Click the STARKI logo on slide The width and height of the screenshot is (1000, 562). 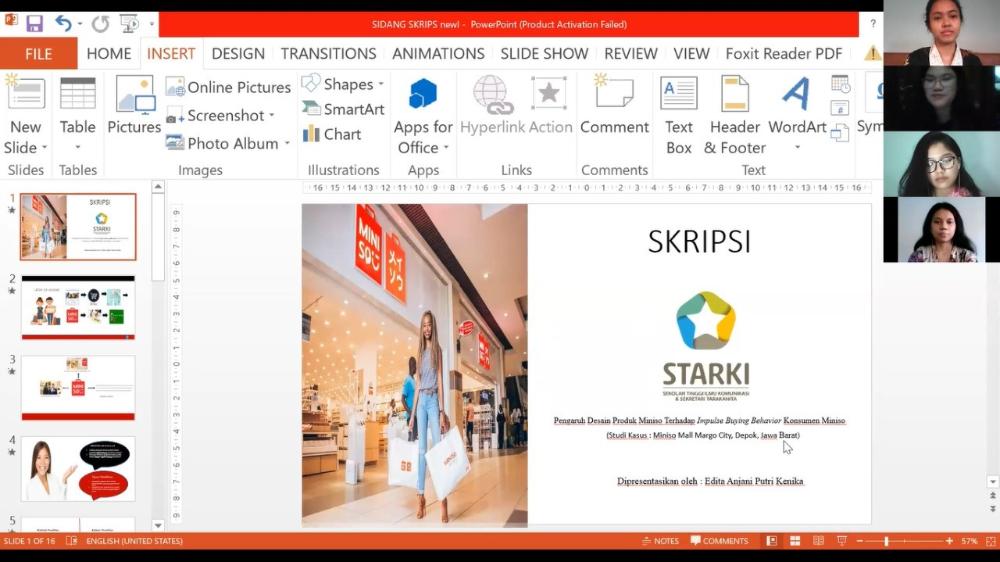pos(705,346)
